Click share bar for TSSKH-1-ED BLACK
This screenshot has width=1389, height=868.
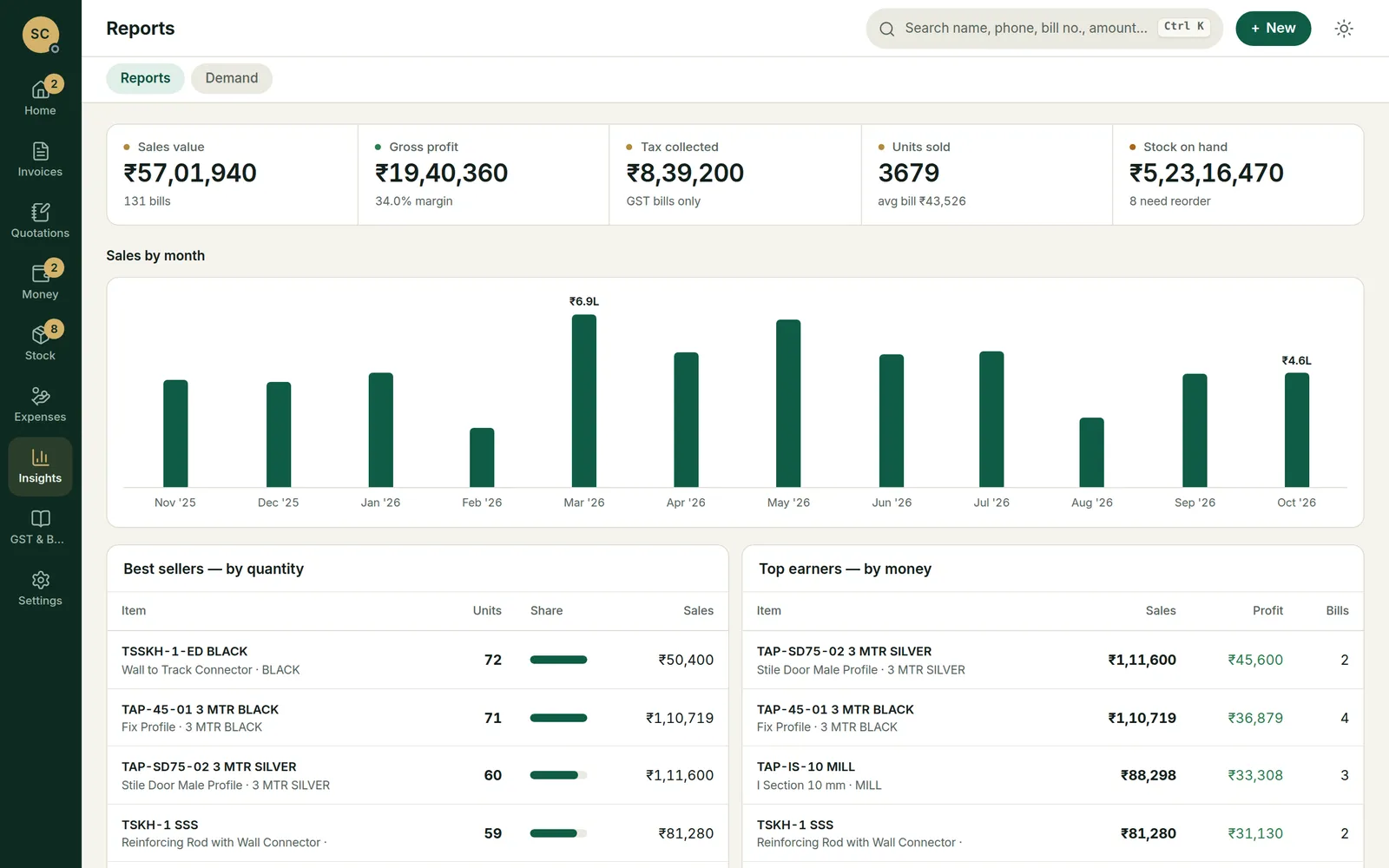pyautogui.click(x=558, y=660)
